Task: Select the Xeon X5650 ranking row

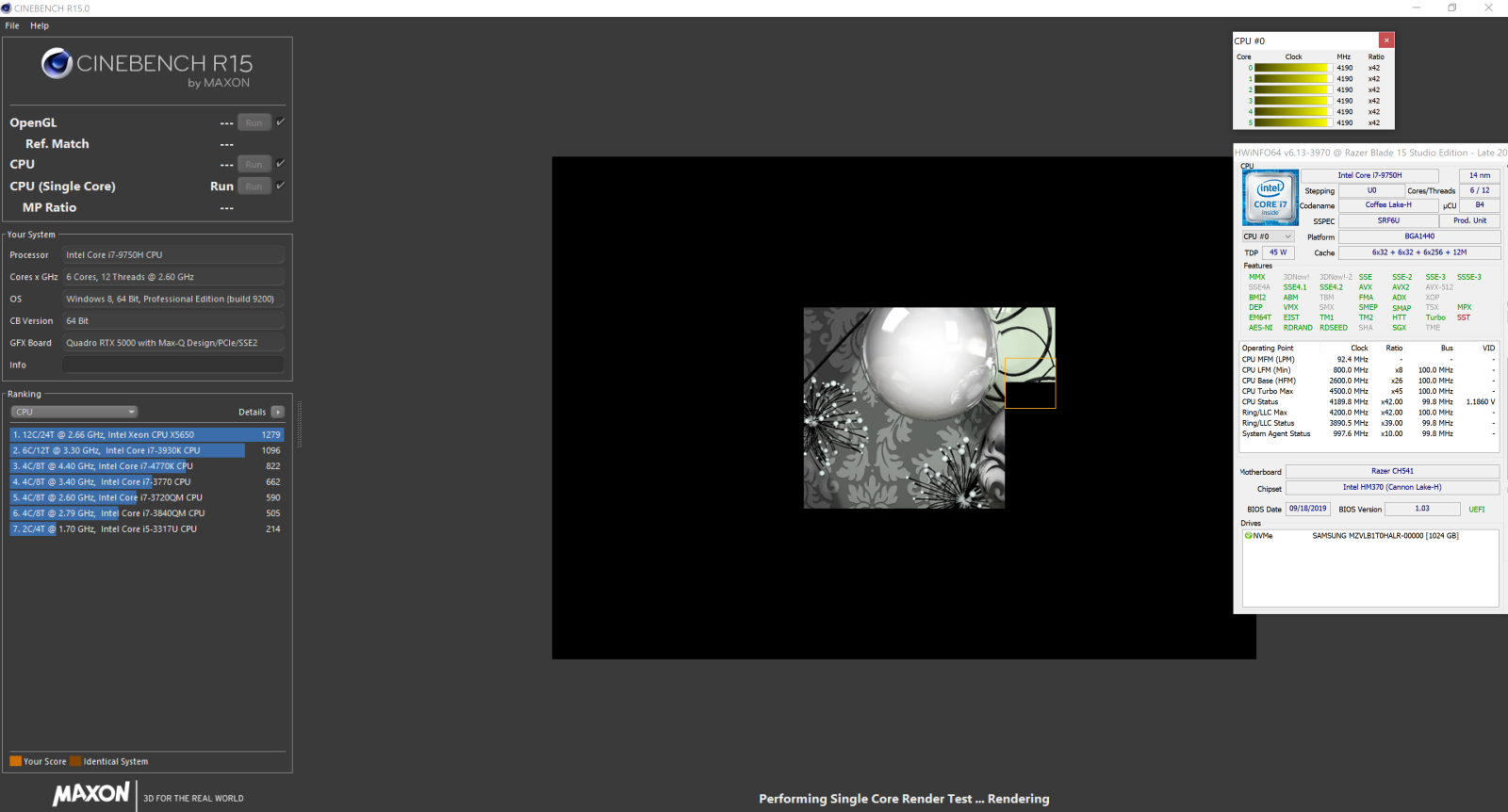Action: [147, 434]
